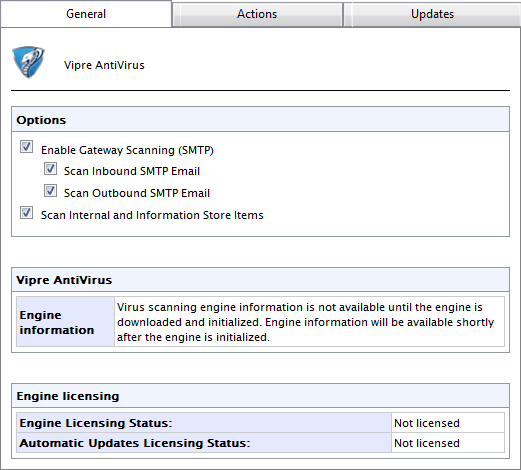Click the Enable Gateway Scanning (SMTP) label

(127, 150)
